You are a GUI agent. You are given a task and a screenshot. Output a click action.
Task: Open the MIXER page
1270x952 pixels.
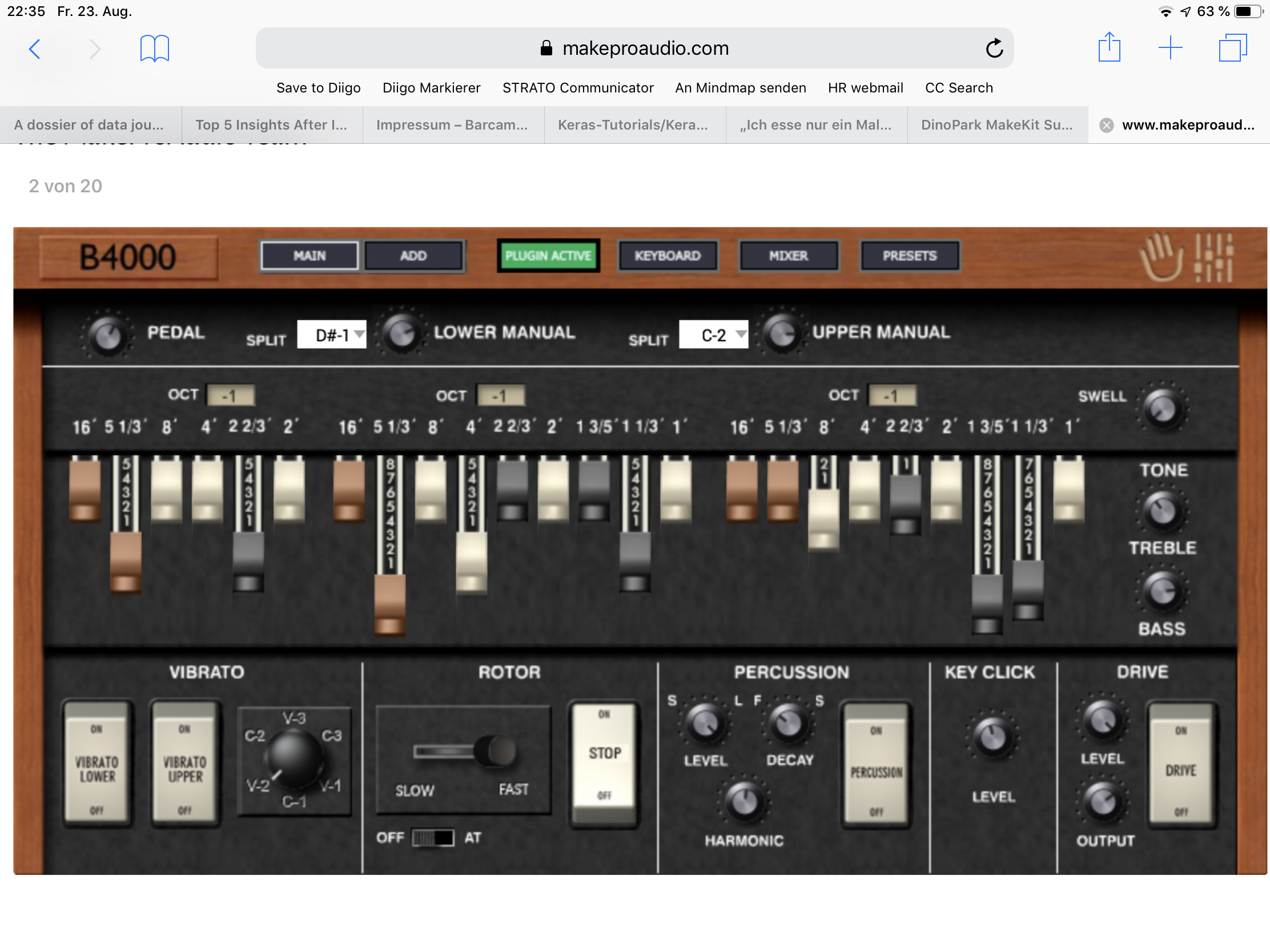[788, 256]
